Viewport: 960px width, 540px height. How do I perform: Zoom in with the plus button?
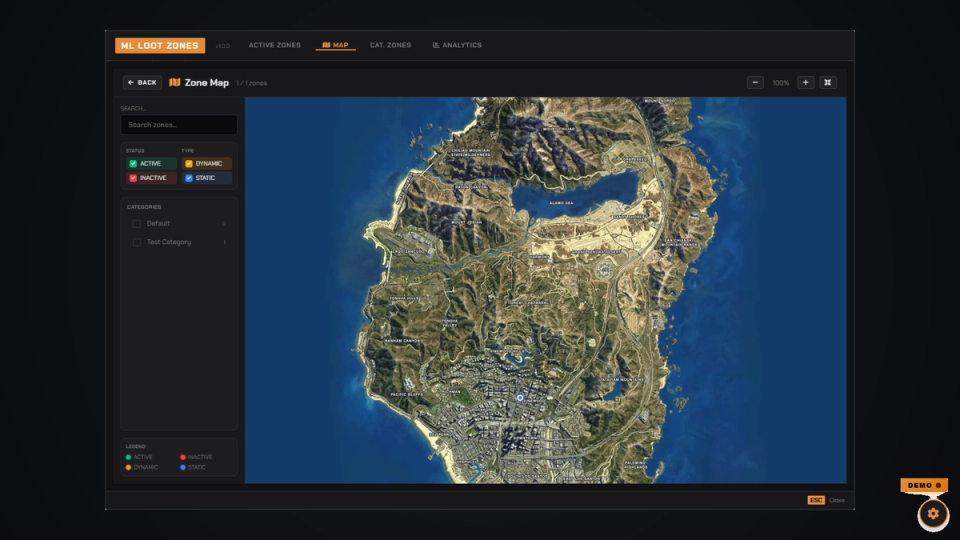point(806,83)
